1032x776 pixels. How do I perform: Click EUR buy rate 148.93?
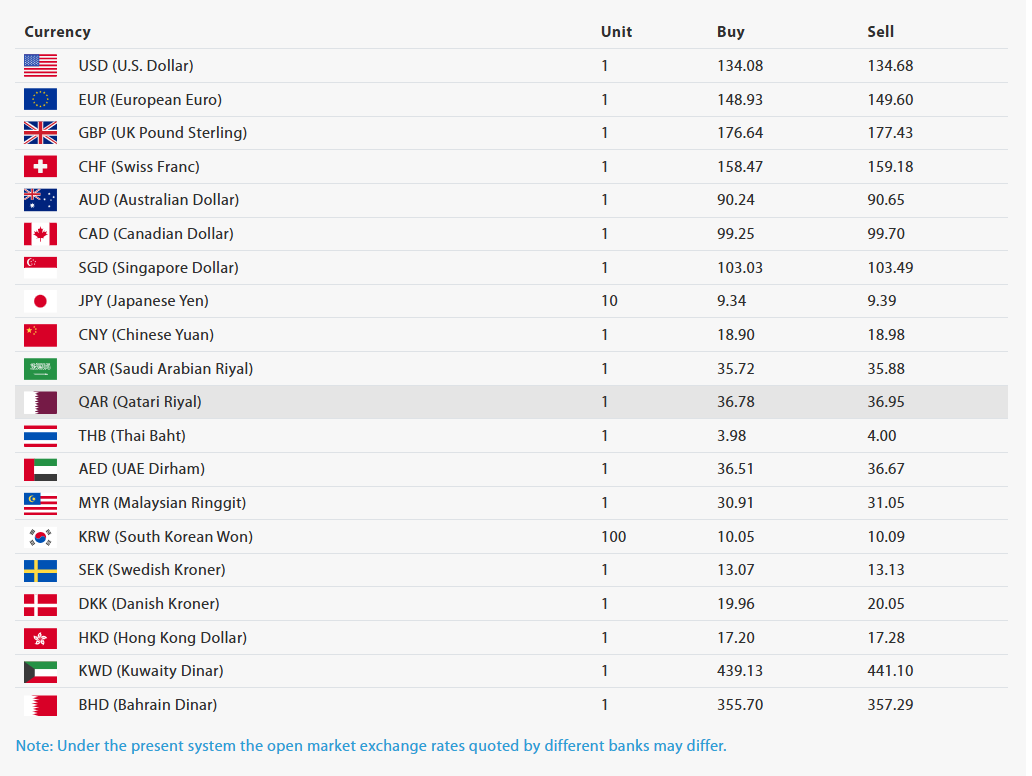click(740, 99)
